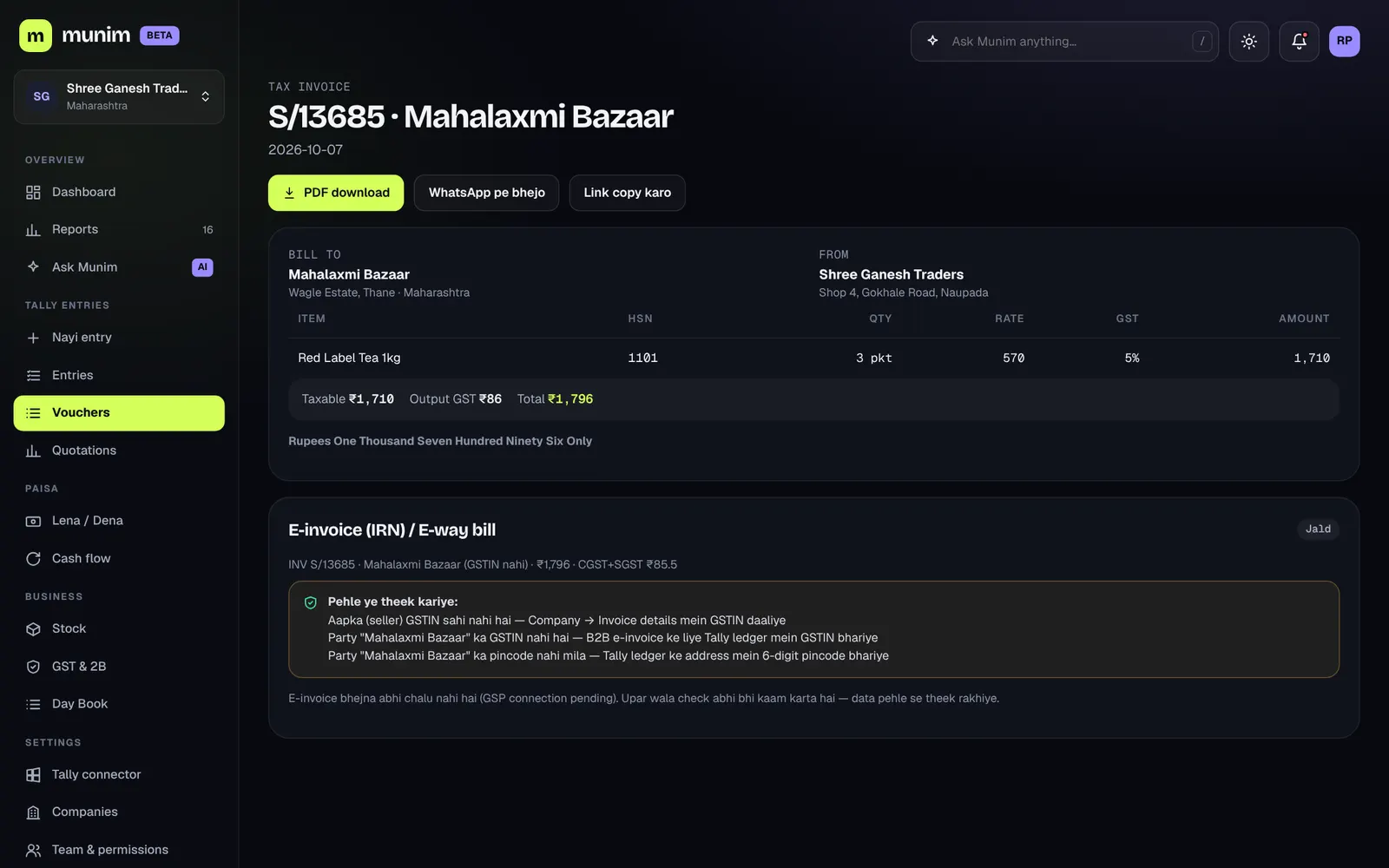Click the GST & 2B shield icon
The image size is (1389, 868).
(x=33, y=667)
